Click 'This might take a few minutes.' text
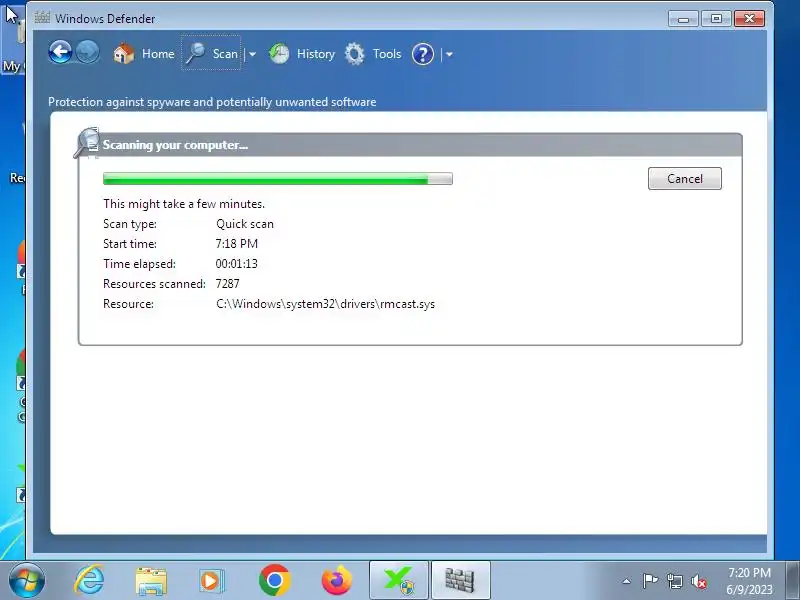This screenshot has height=600, width=800. click(184, 204)
